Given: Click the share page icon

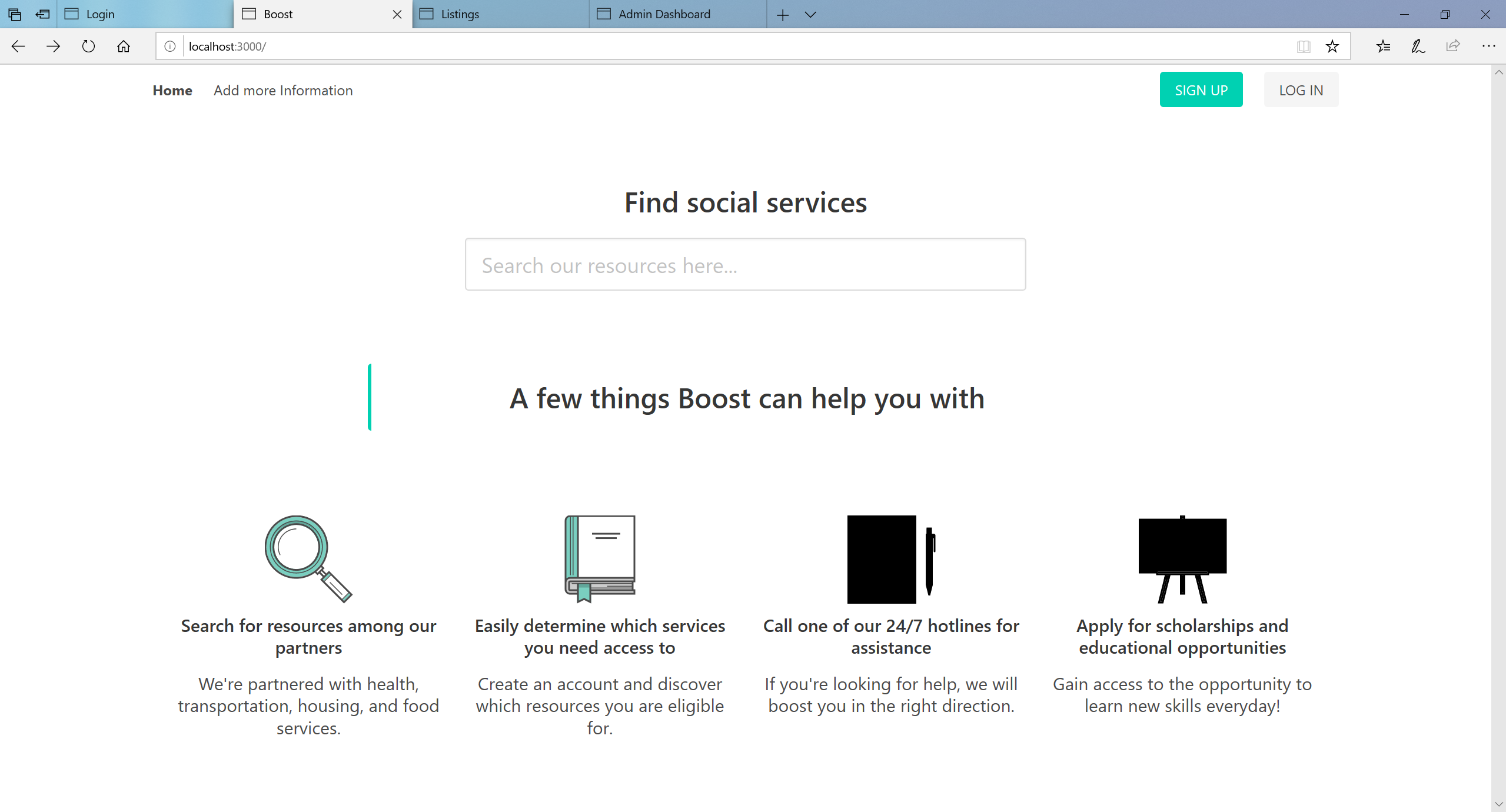Looking at the screenshot, I should [x=1453, y=46].
